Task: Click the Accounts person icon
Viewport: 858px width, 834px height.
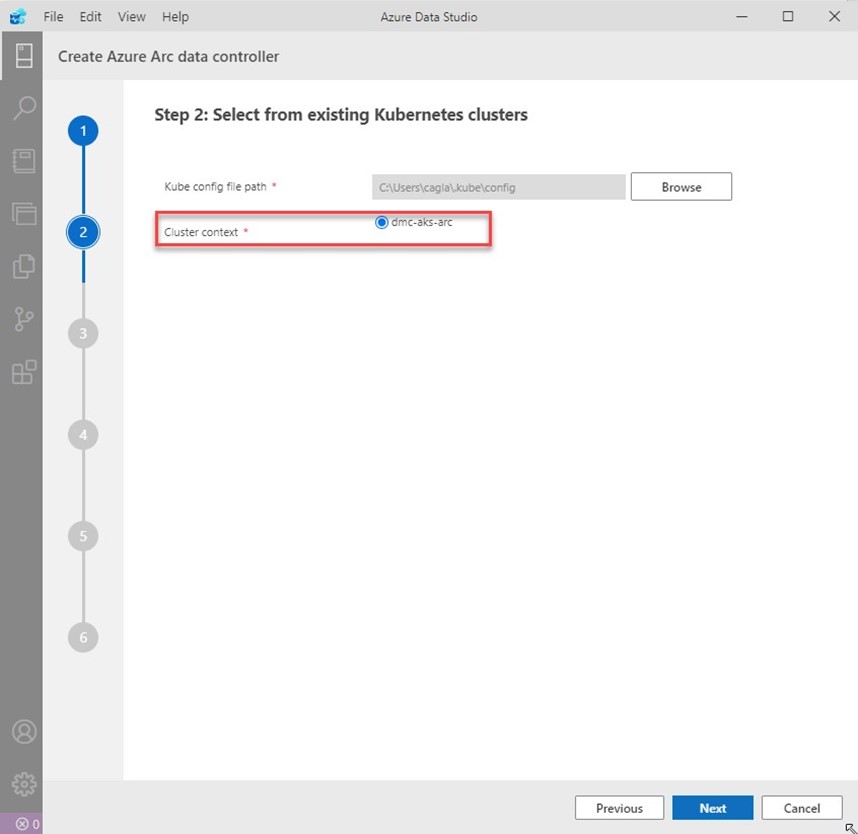Action: [23, 732]
